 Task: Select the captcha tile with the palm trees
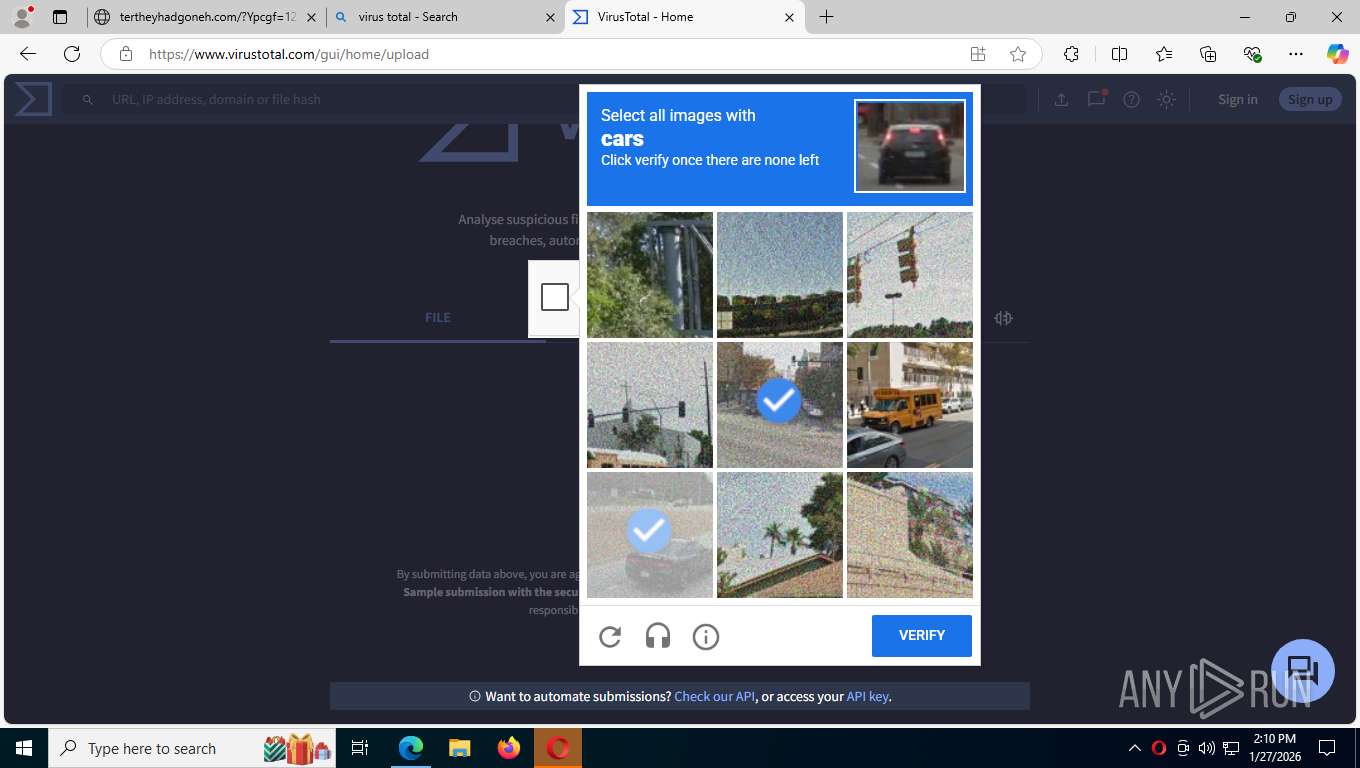click(x=780, y=535)
